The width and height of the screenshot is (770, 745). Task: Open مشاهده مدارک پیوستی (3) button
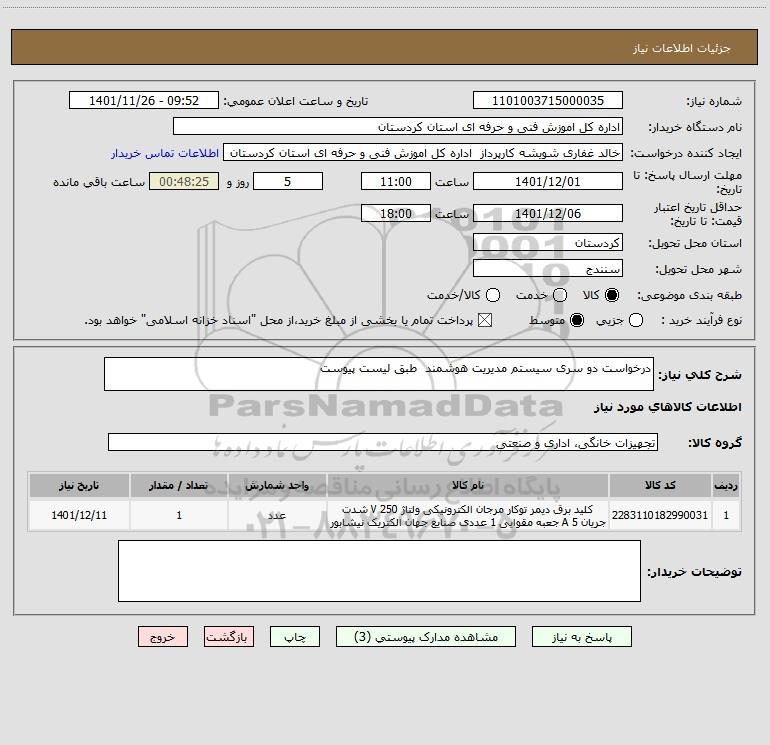[x=426, y=636]
